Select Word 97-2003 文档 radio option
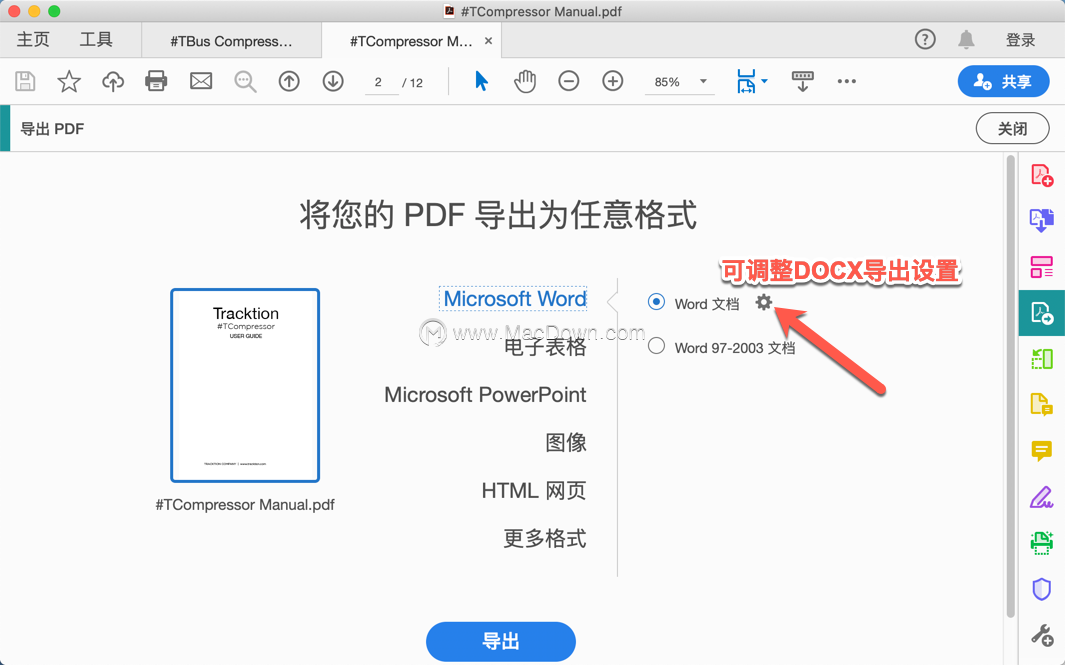 pos(656,346)
